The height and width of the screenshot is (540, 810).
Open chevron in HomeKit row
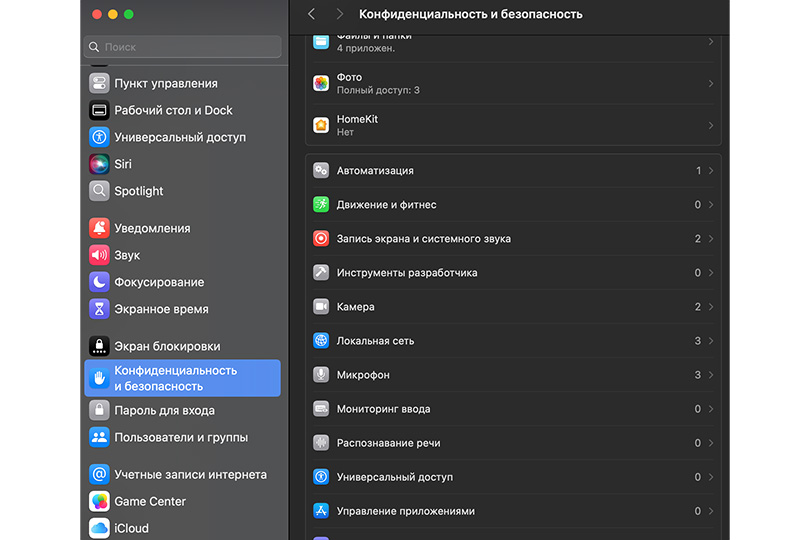pyautogui.click(x=711, y=126)
